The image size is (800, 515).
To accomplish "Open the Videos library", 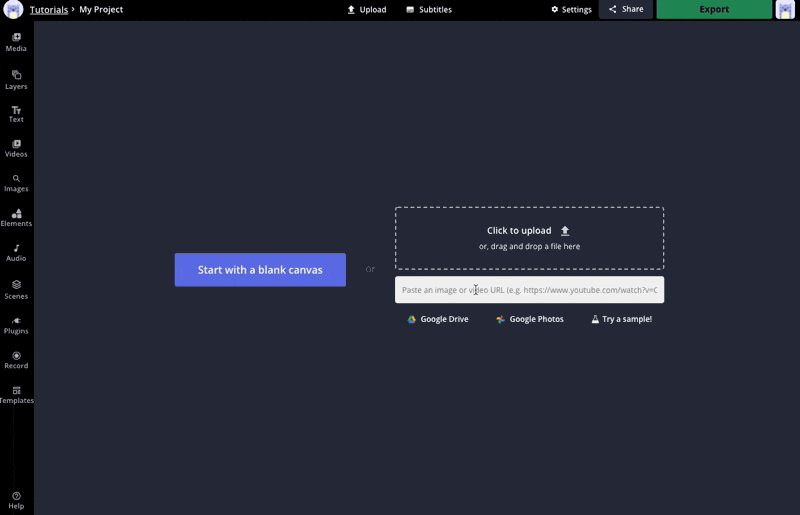I will point(16,149).
